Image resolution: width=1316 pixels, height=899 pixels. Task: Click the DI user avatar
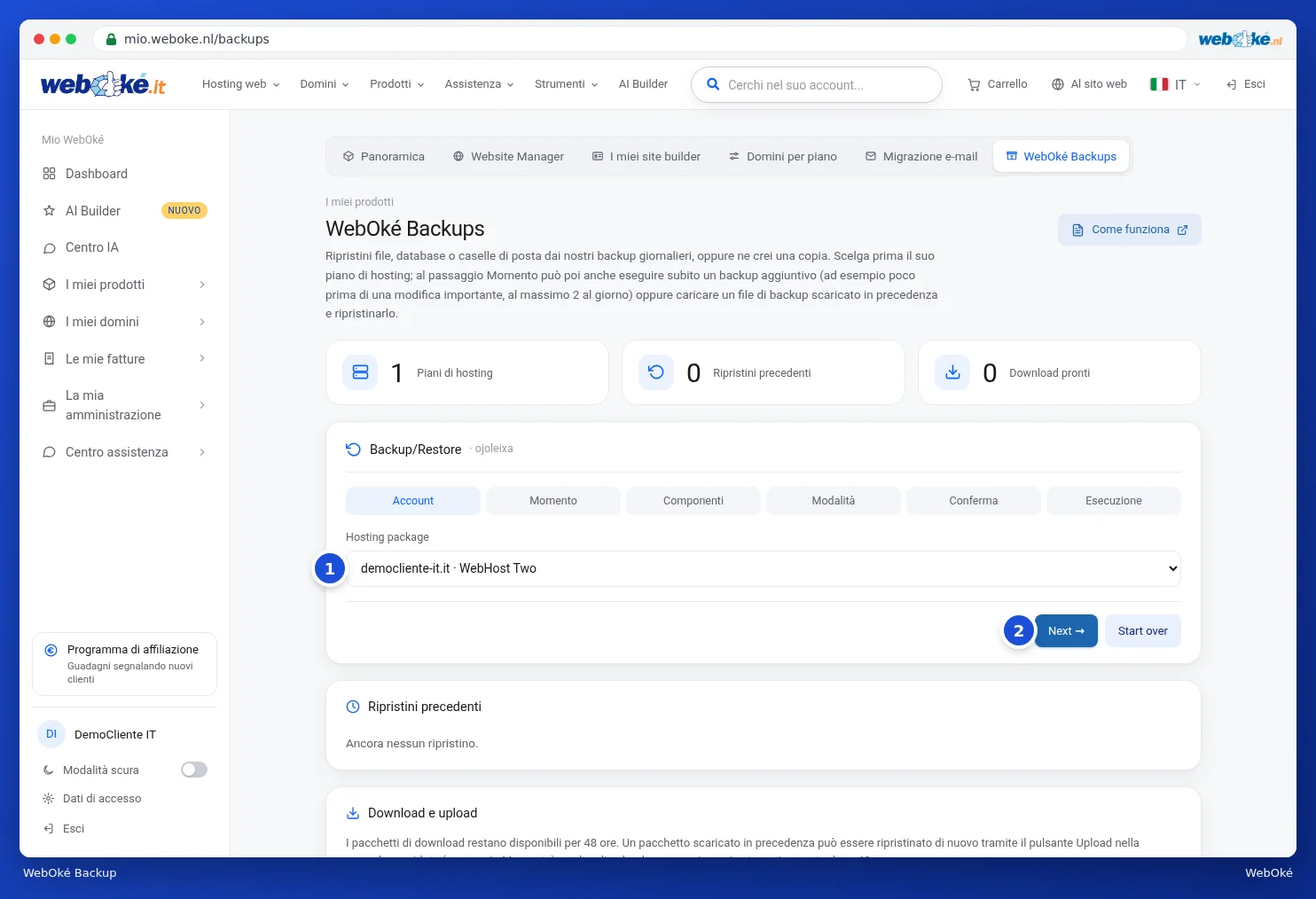[51, 734]
